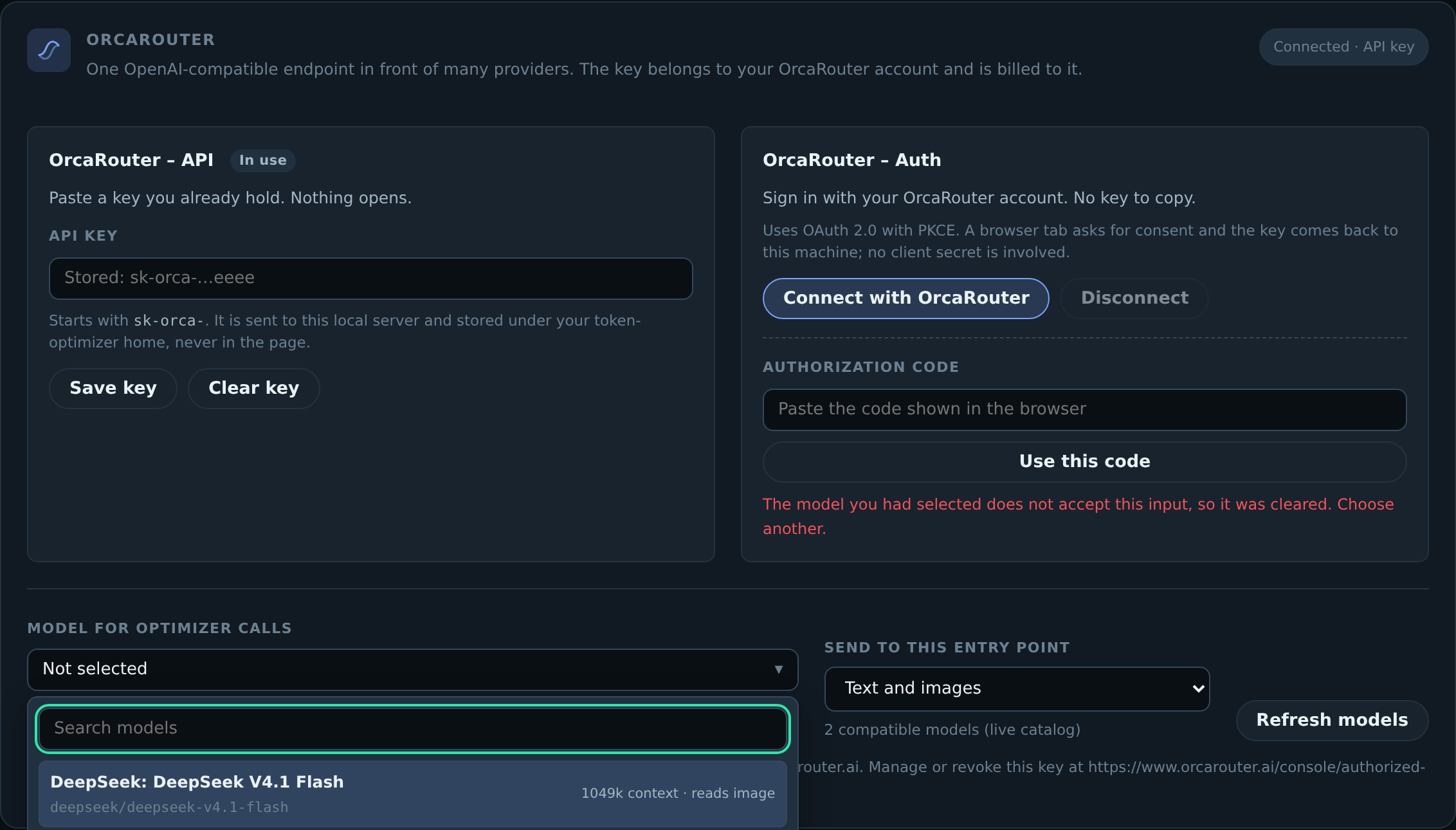Screen dimensions: 1456x830
Task: Click the Save key button
Action: pos(113,388)
